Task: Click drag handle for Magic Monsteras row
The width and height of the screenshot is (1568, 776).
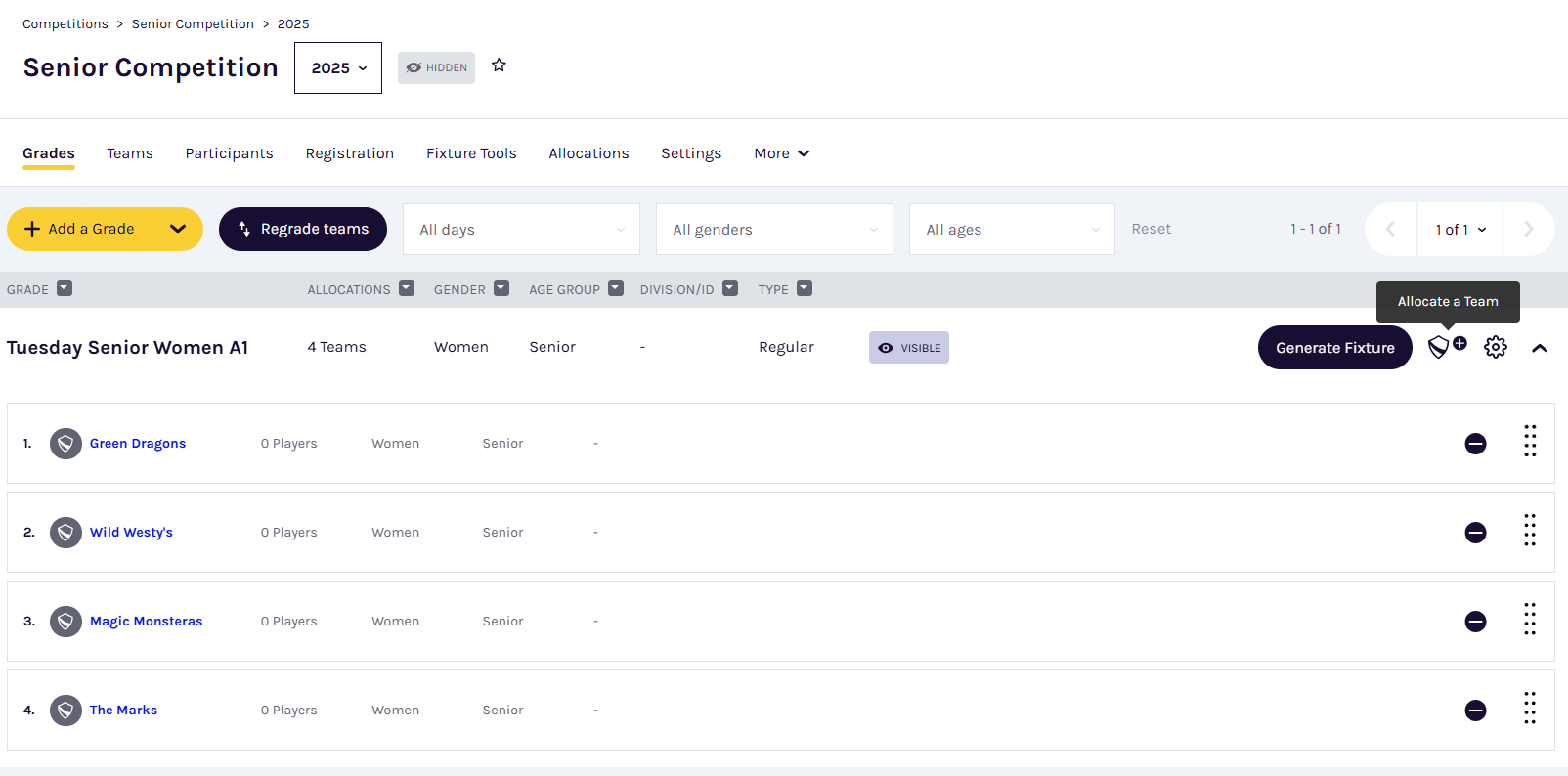Action: pos(1529,620)
